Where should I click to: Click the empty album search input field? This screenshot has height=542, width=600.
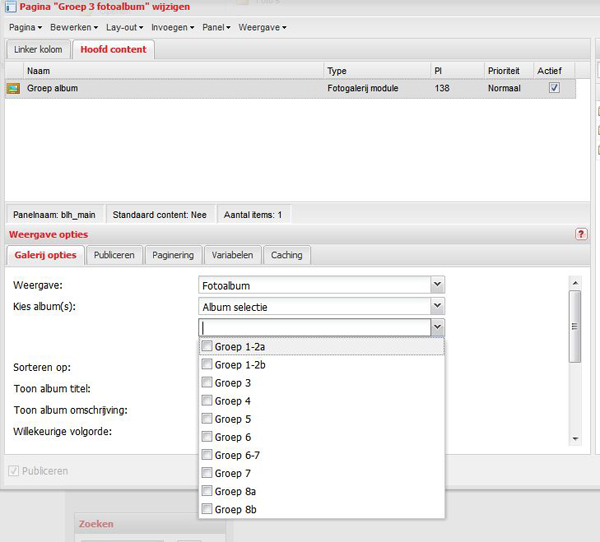315,328
